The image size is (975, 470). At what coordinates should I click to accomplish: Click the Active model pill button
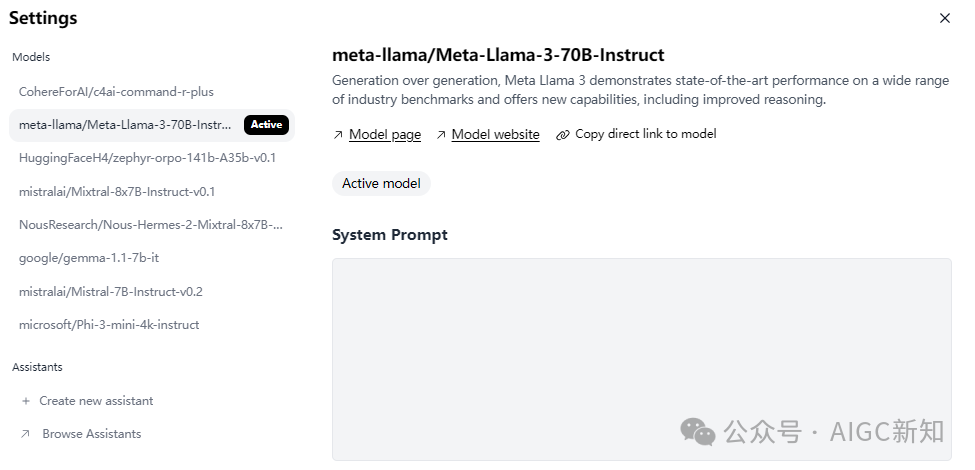(381, 184)
